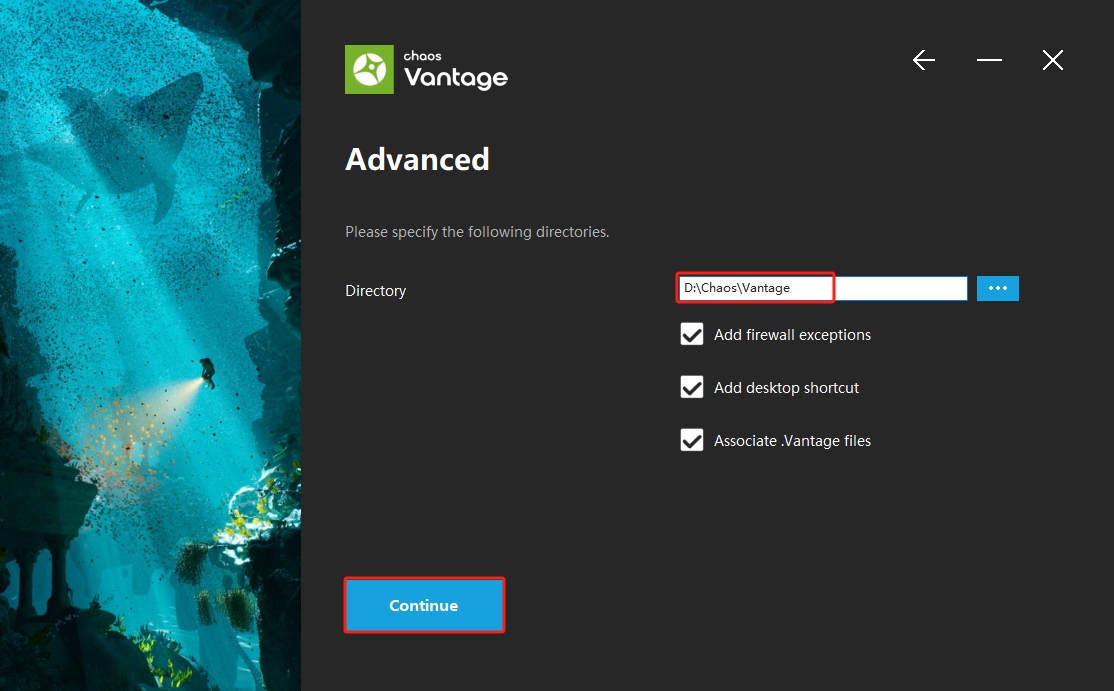Click the minimize icon
This screenshot has width=1114, height=691.
(988, 61)
